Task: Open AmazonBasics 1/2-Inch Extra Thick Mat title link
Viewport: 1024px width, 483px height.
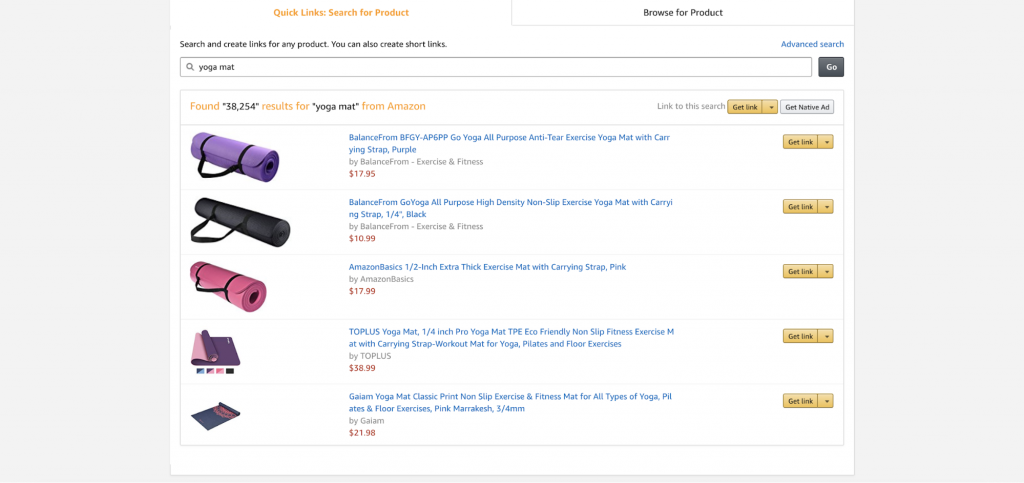Action: pos(487,267)
